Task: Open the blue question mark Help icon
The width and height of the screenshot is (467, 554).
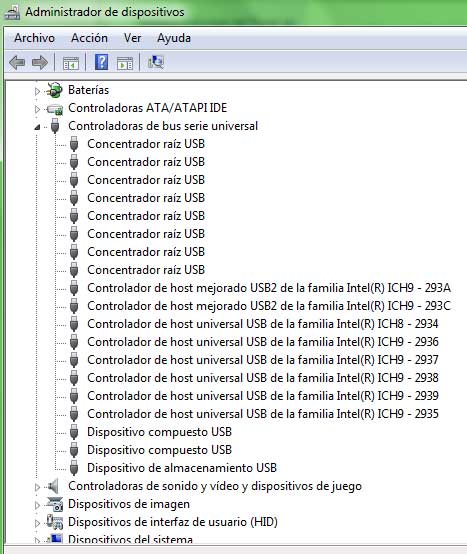Action: pos(101,62)
